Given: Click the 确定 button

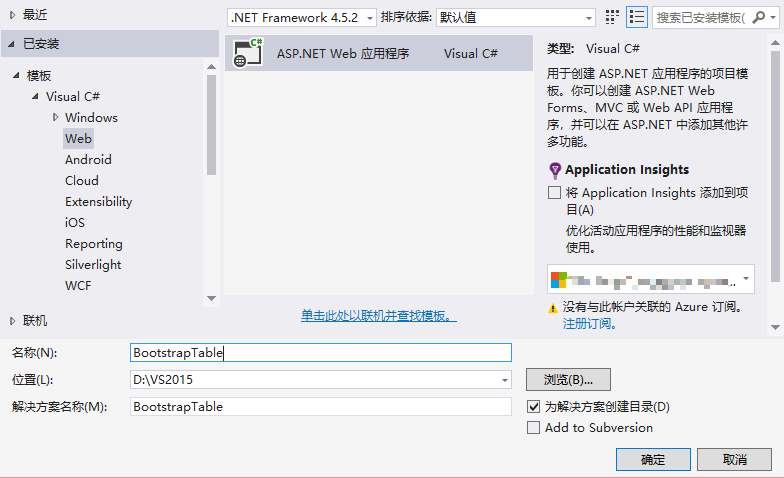Looking at the screenshot, I should coord(653,460).
